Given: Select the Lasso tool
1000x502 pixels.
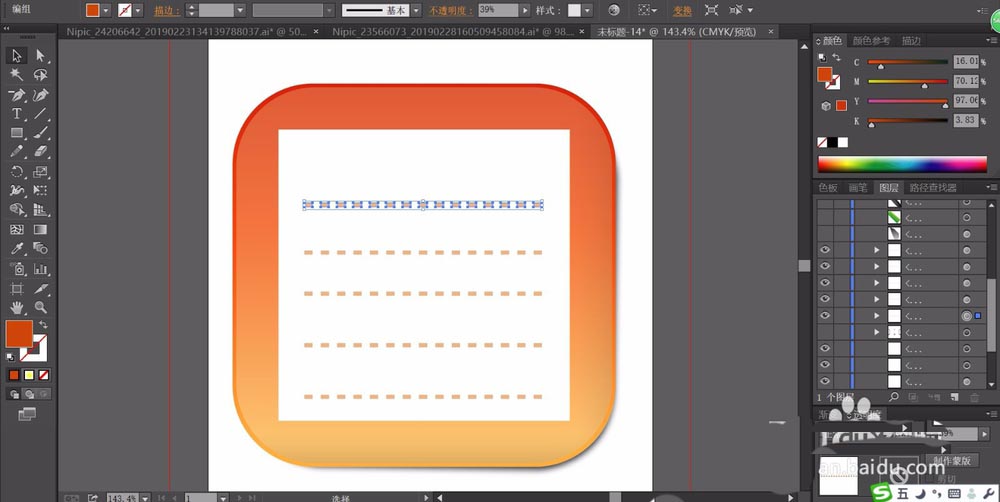Looking at the screenshot, I should [40, 75].
